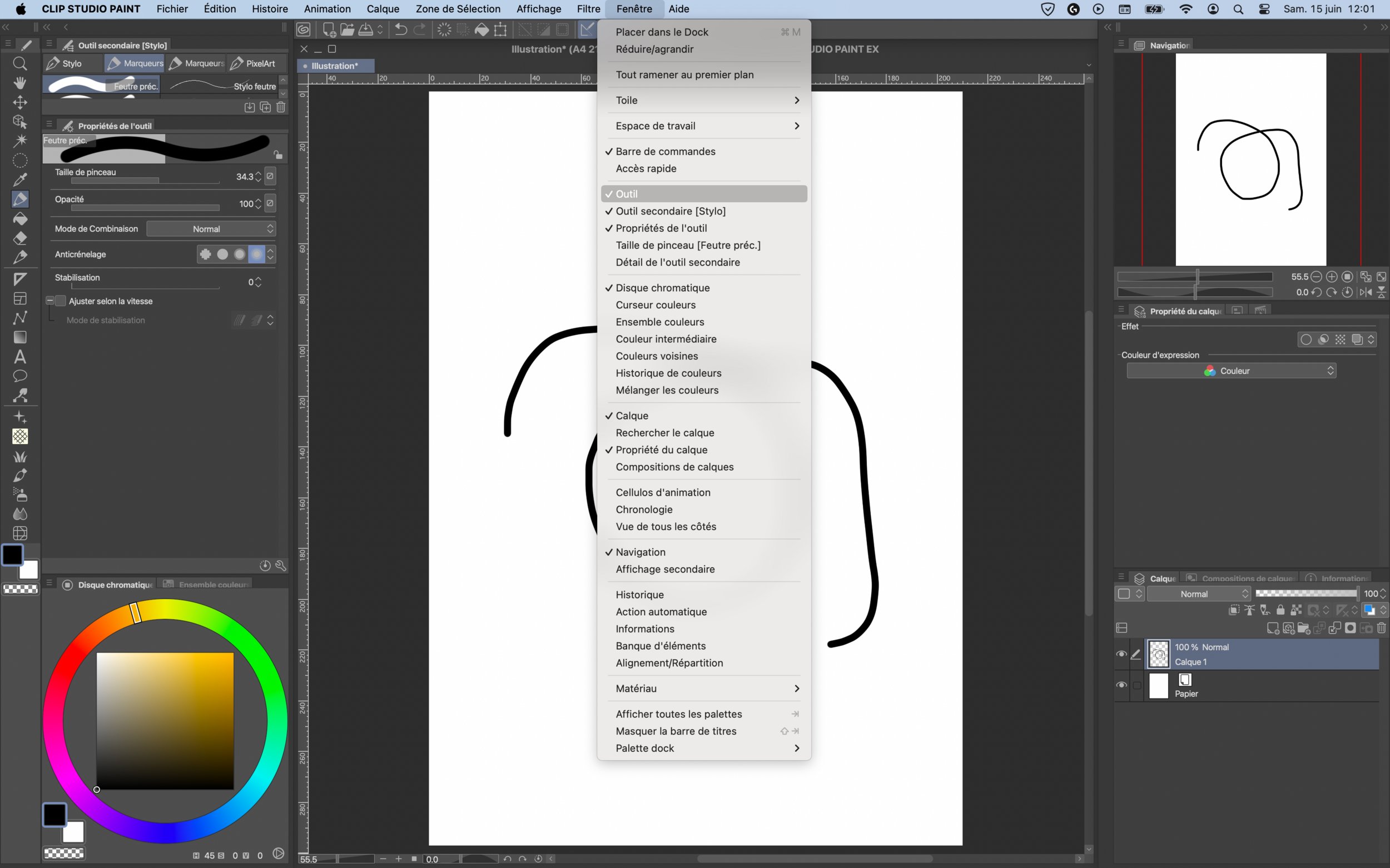Select the Eyedropper tool
This screenshot has width=1390, height=868.
(19, 179)
